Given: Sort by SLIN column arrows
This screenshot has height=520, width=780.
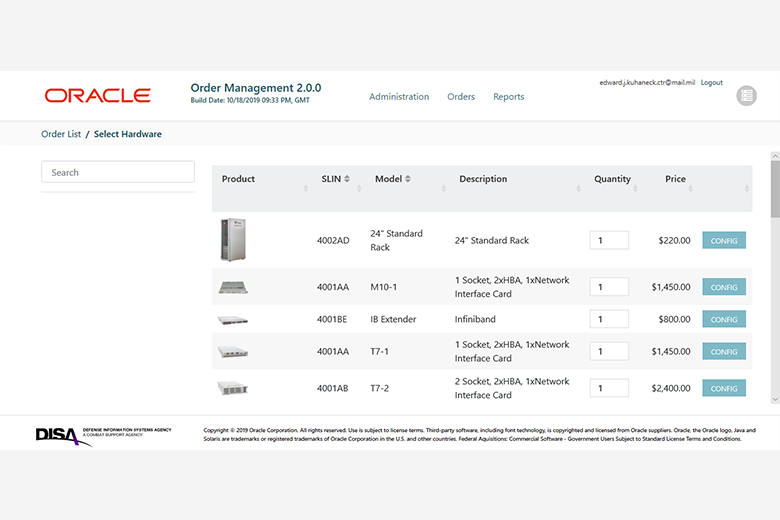Looking at the screenshot, I should point(347,179).
